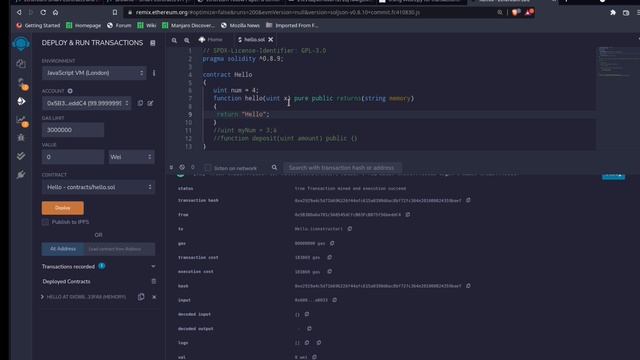Click the terminal transaction hash search field
This screenshot has height=360, width=640.
pyautogui.click(x=342, y=168)
